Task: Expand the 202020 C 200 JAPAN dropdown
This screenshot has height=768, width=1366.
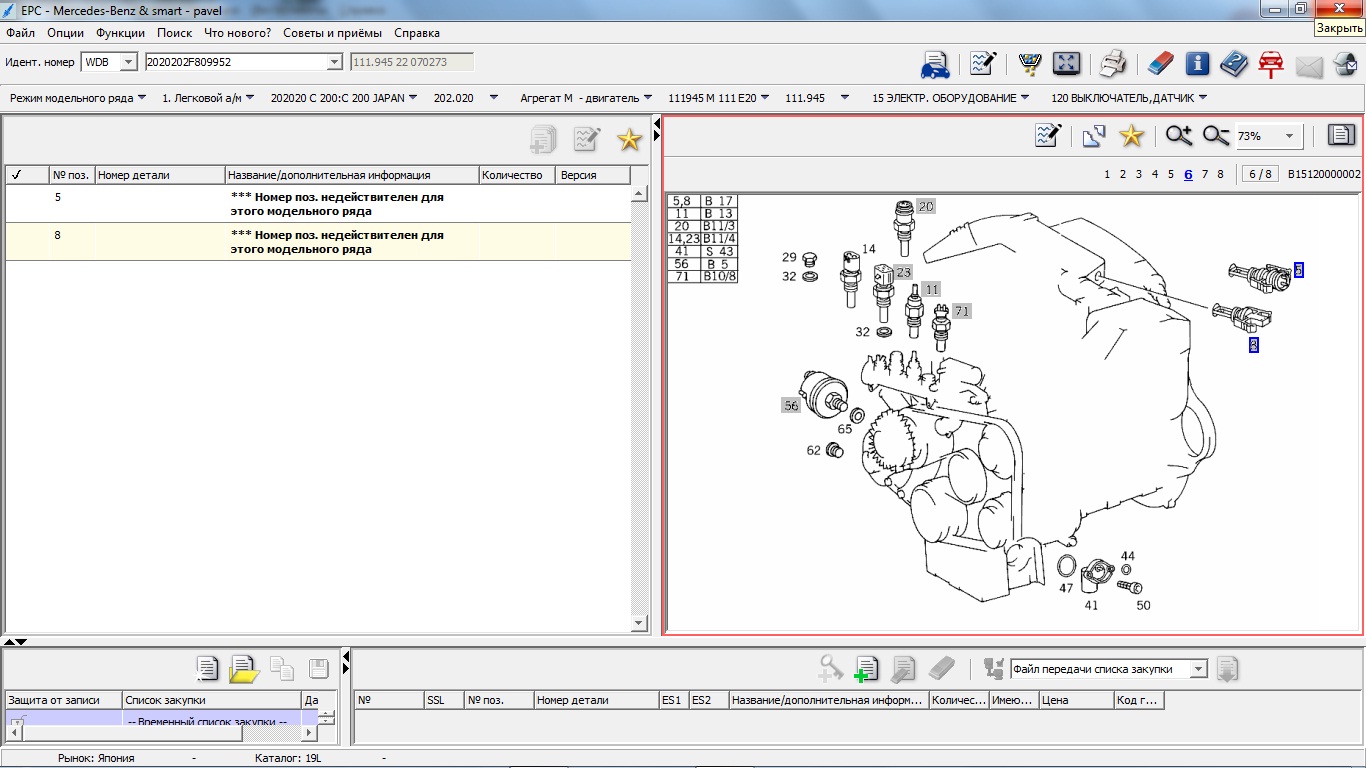Action: [413, 98]
